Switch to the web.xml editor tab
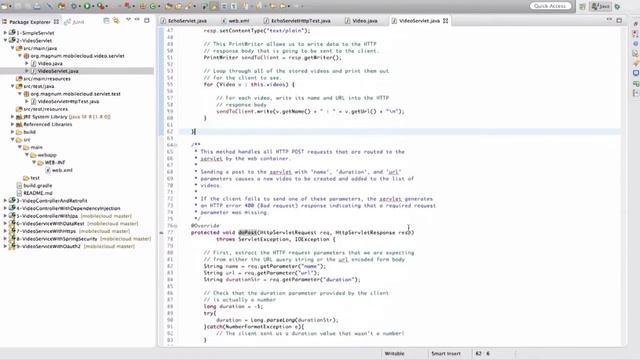 236,20
